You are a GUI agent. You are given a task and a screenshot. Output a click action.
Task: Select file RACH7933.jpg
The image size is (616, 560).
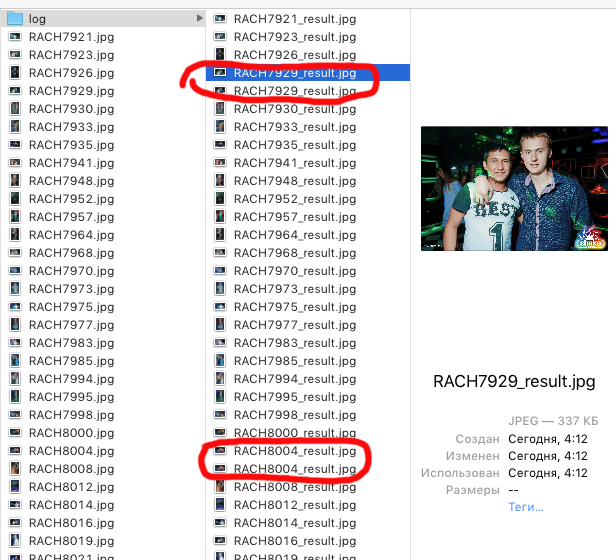point(72,127)
